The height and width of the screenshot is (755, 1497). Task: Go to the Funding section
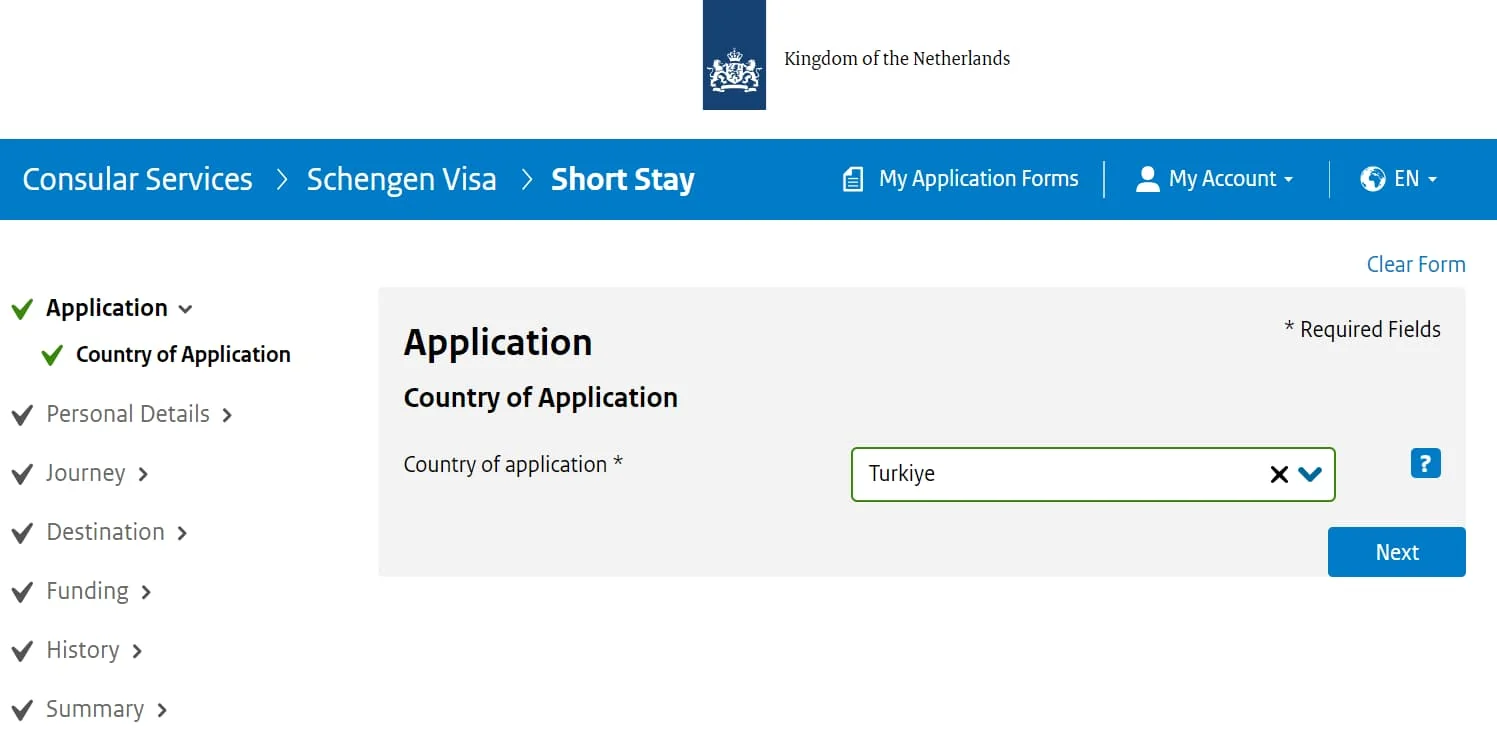tap(87, 591)
